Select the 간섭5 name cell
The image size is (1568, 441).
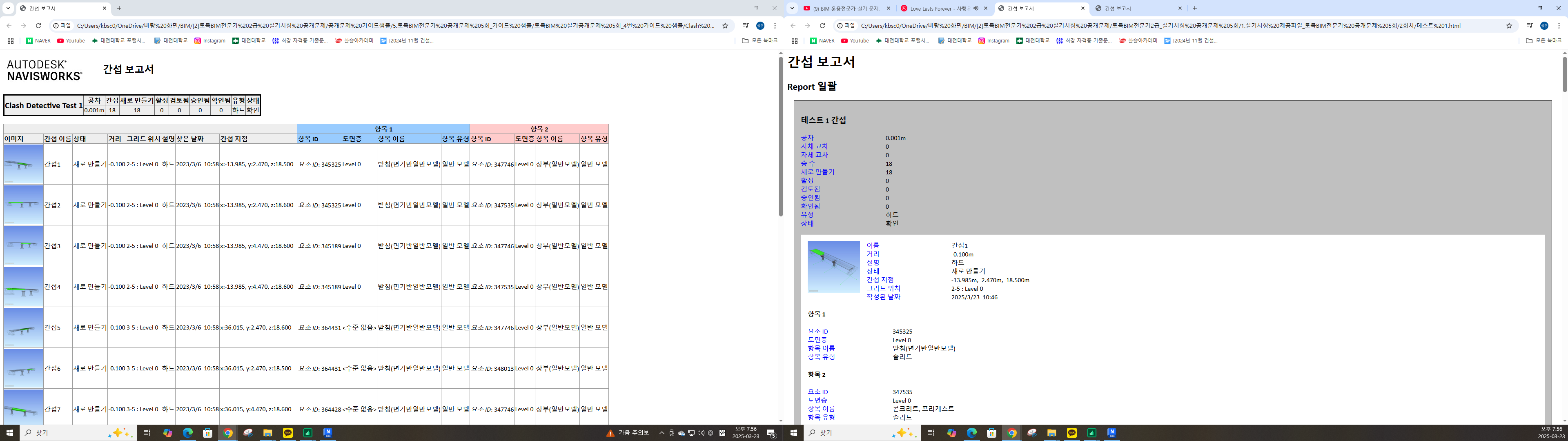coord(58,327)
